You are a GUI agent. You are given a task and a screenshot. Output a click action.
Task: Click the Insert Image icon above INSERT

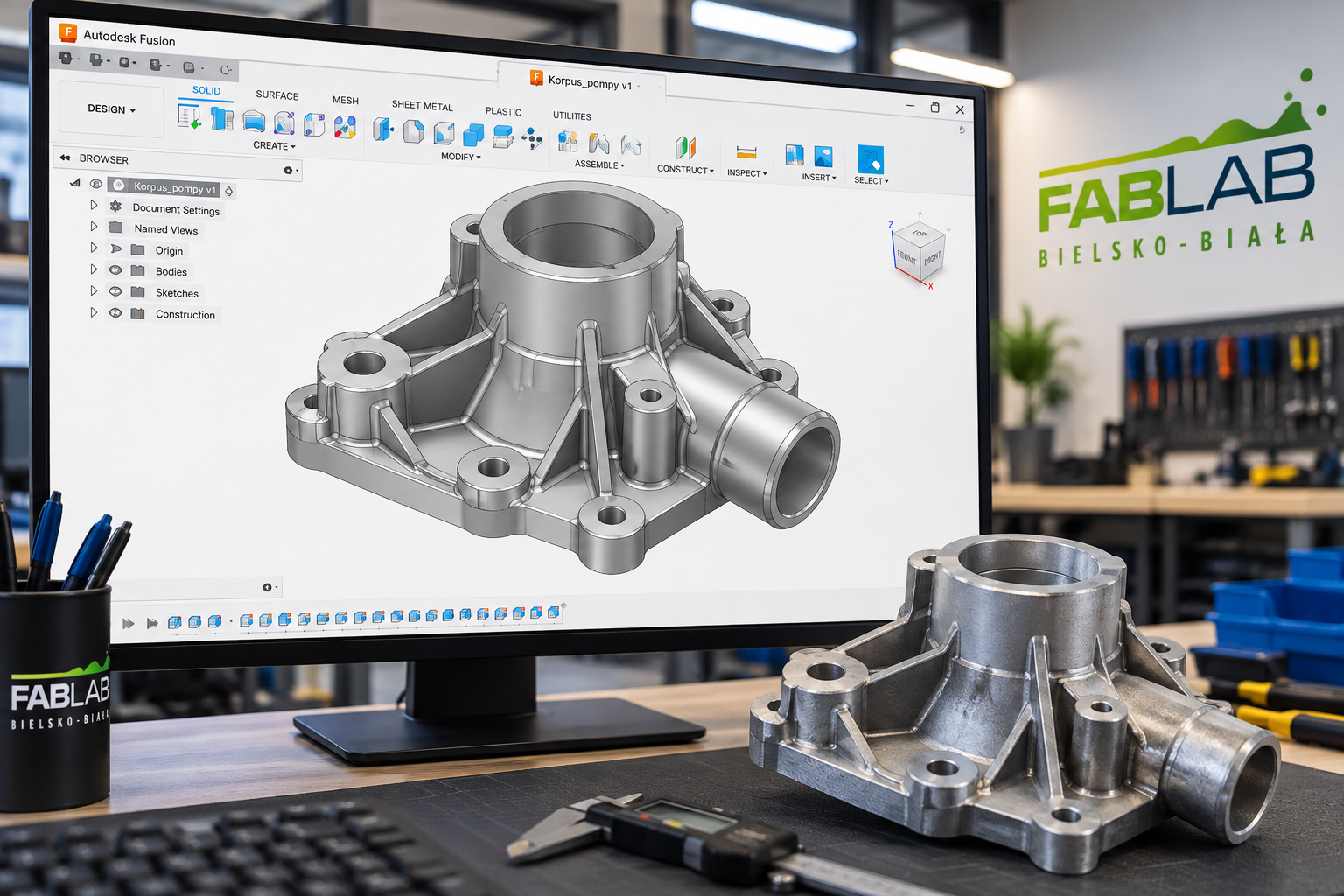[823, 157]
